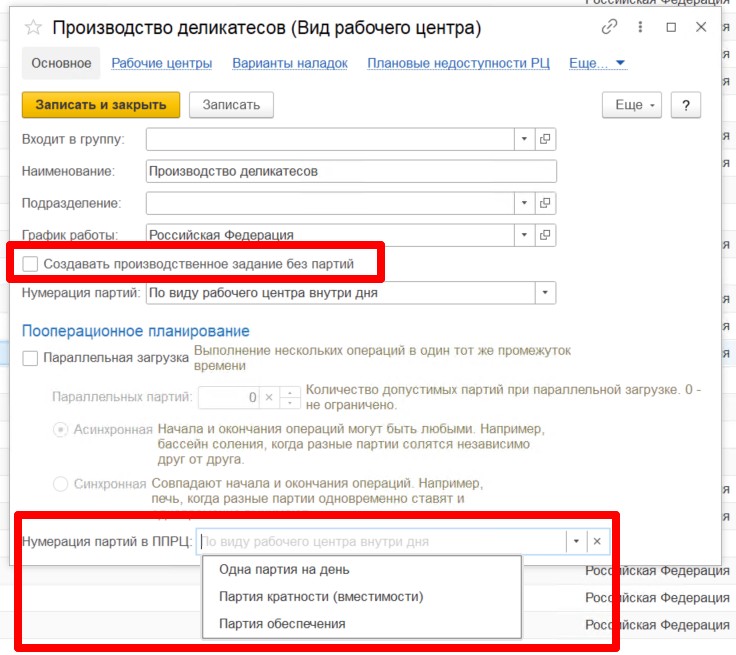Click into the Наименование text field
The image size is (736, 655).
350,171
